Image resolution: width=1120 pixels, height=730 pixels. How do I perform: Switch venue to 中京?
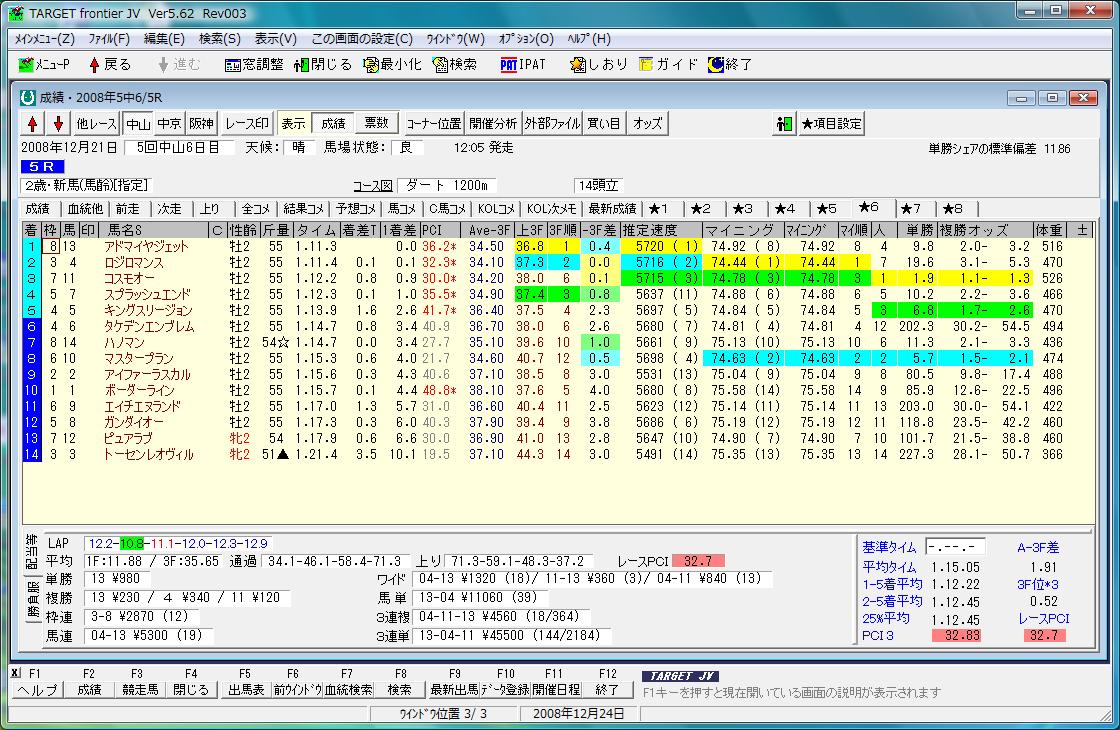169,124
